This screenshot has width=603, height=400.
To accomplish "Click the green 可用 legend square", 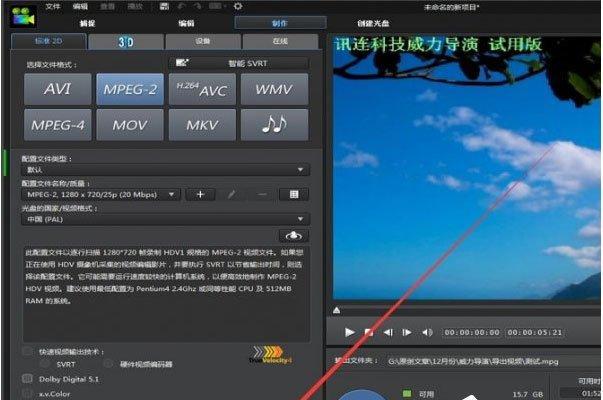I will [406, 393].
